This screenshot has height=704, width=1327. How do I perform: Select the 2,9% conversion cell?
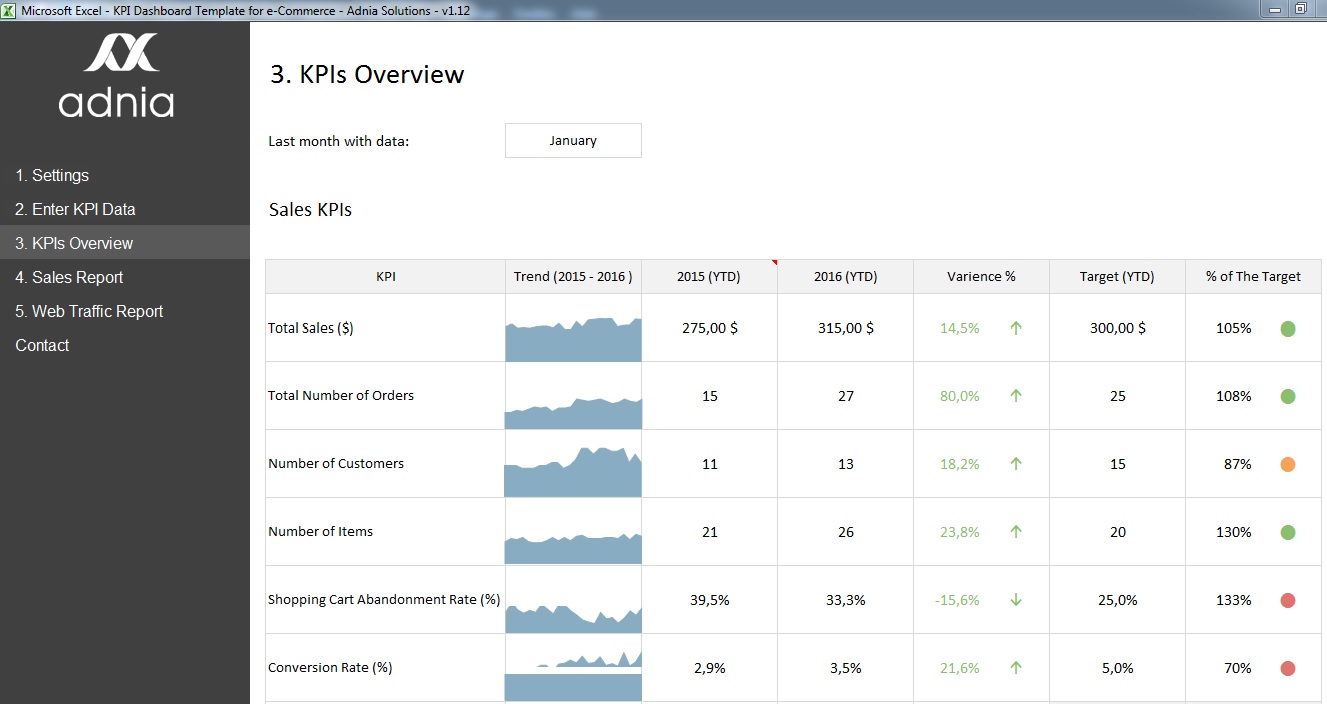709,668
